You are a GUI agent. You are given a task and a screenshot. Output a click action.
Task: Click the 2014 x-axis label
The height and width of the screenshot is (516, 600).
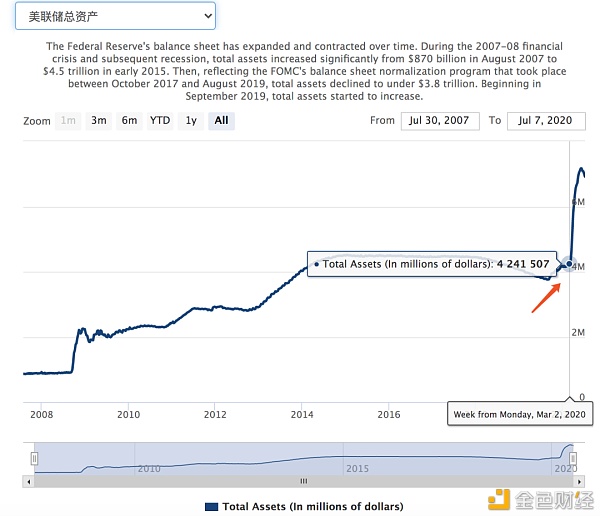point(302,415)
